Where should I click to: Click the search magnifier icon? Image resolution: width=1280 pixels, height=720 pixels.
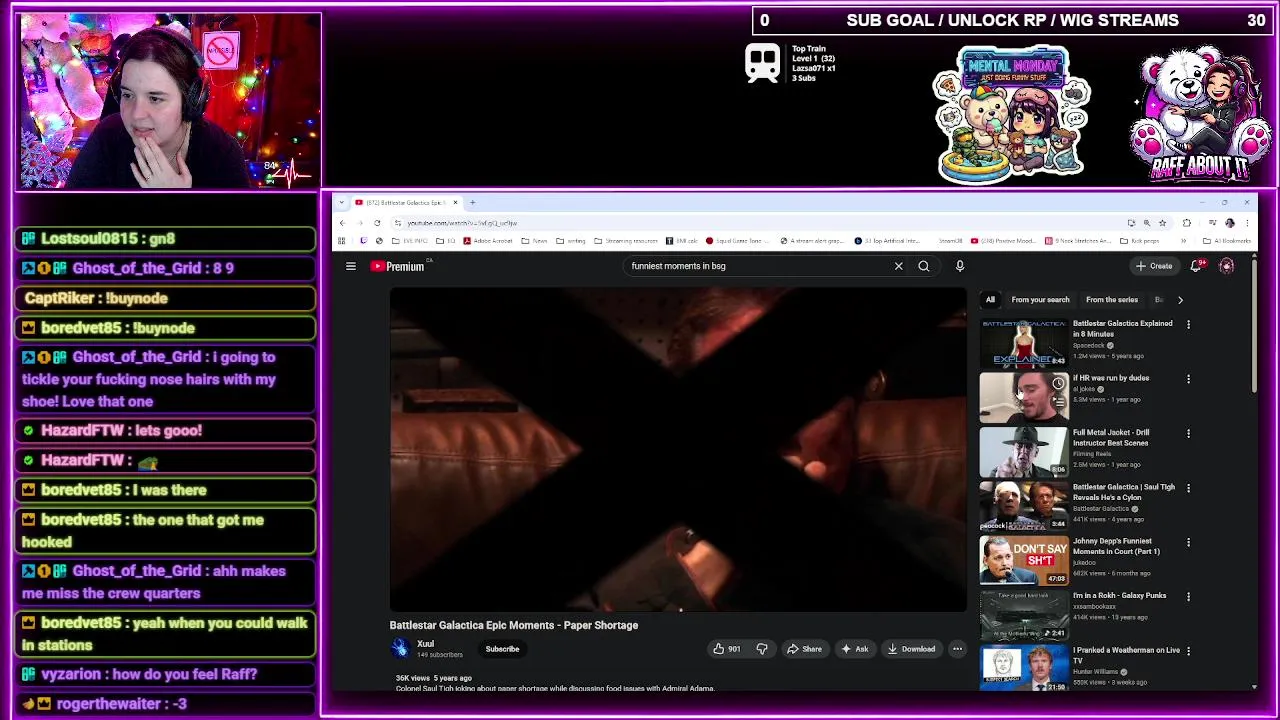(924, 266)
